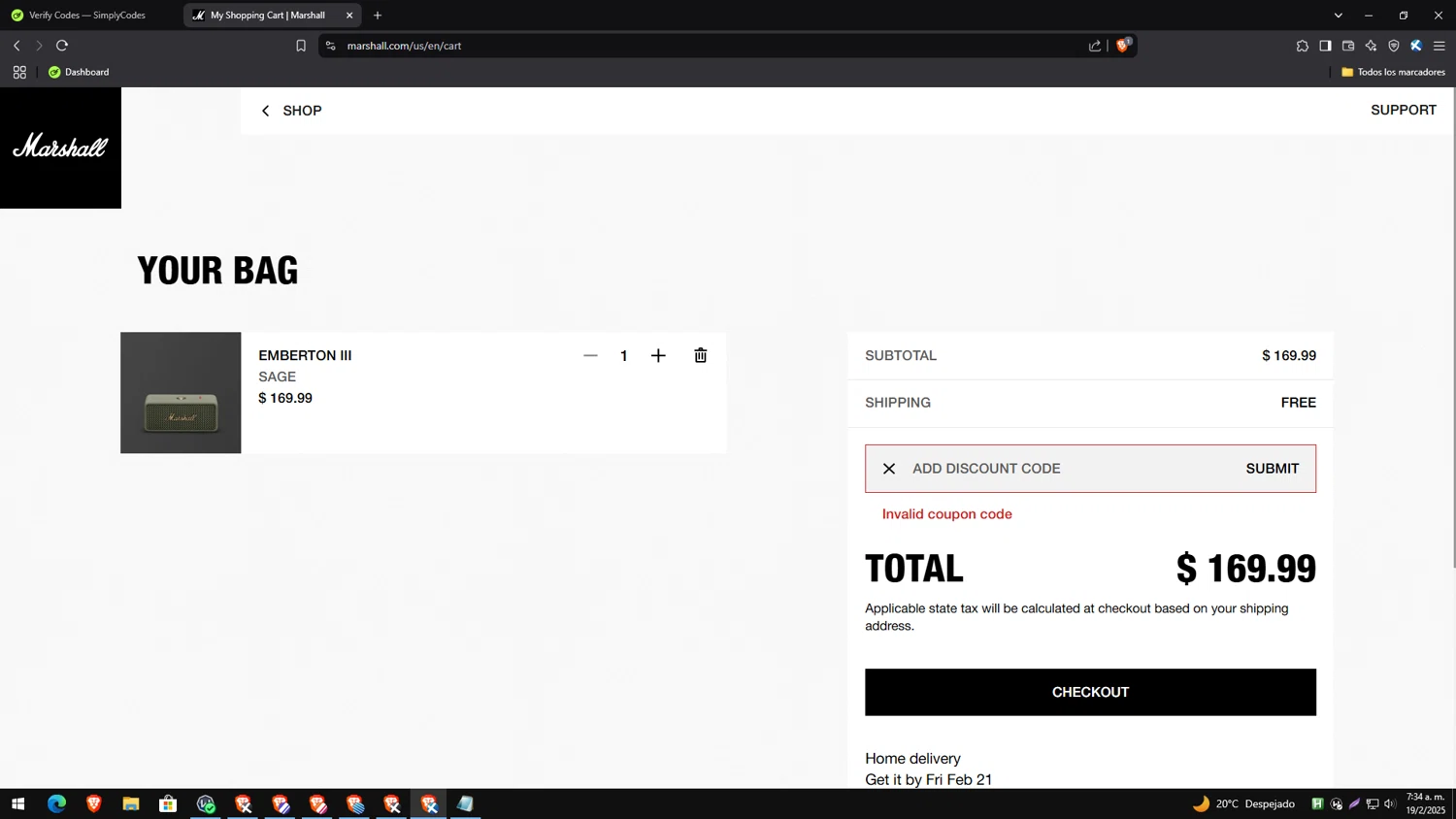Image resolution: width=1456 pixels, height=819 pixels.
Task: Open the Notepad taskbar app
Action: click(x=466, y=803)
